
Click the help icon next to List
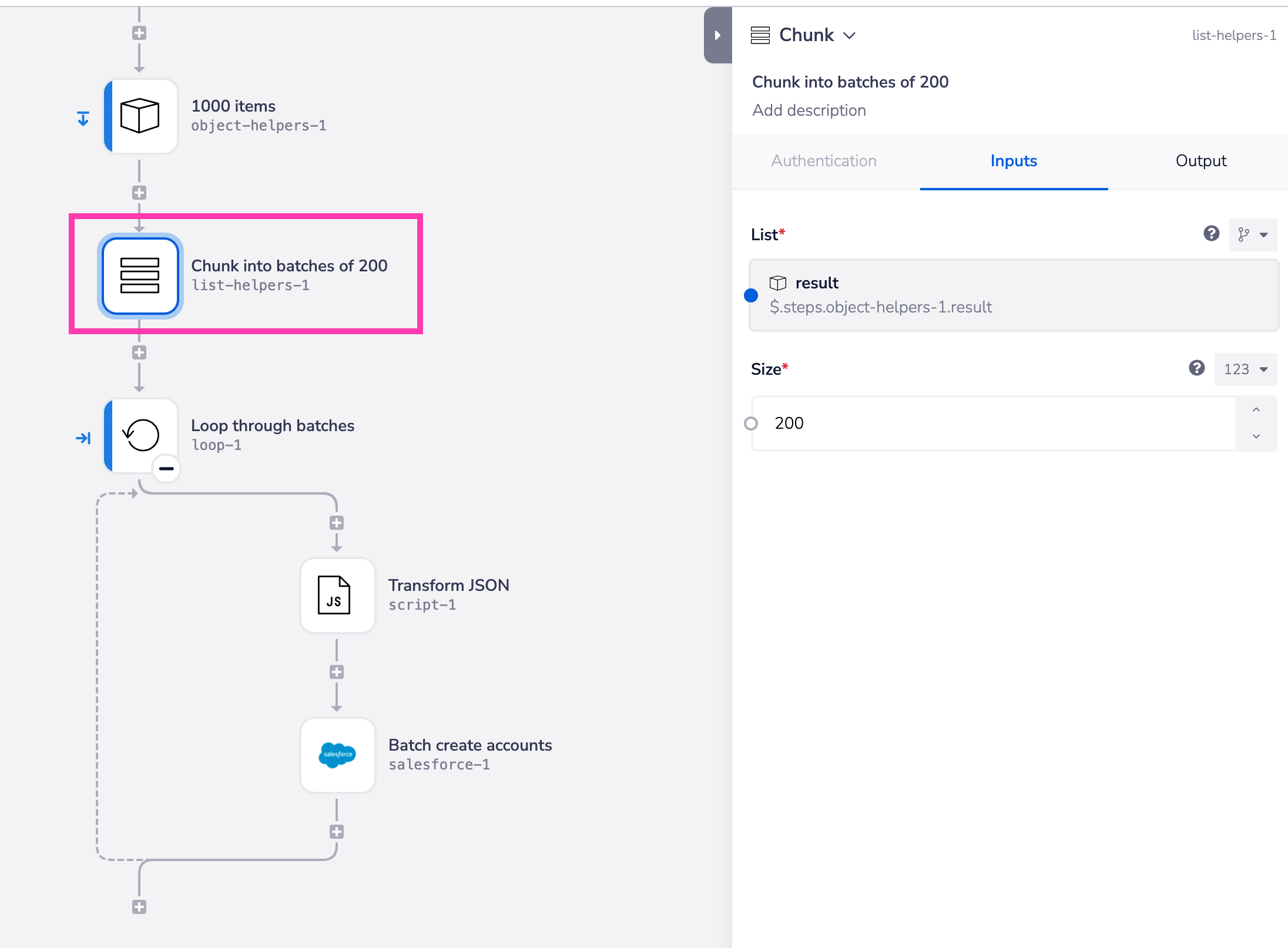1211,234
